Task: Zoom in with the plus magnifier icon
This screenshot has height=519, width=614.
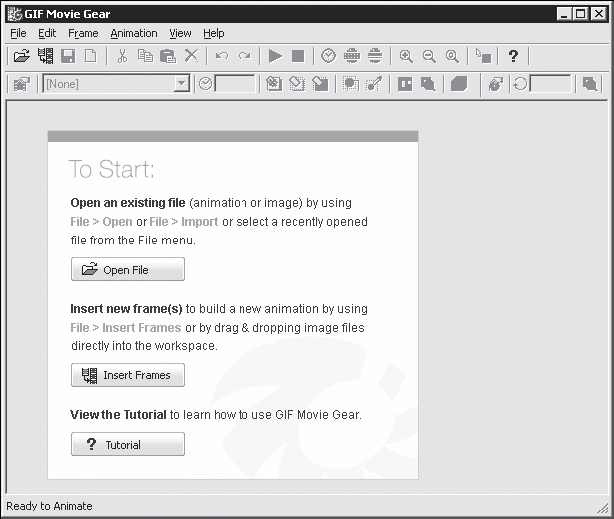Action: click(406, 57)
